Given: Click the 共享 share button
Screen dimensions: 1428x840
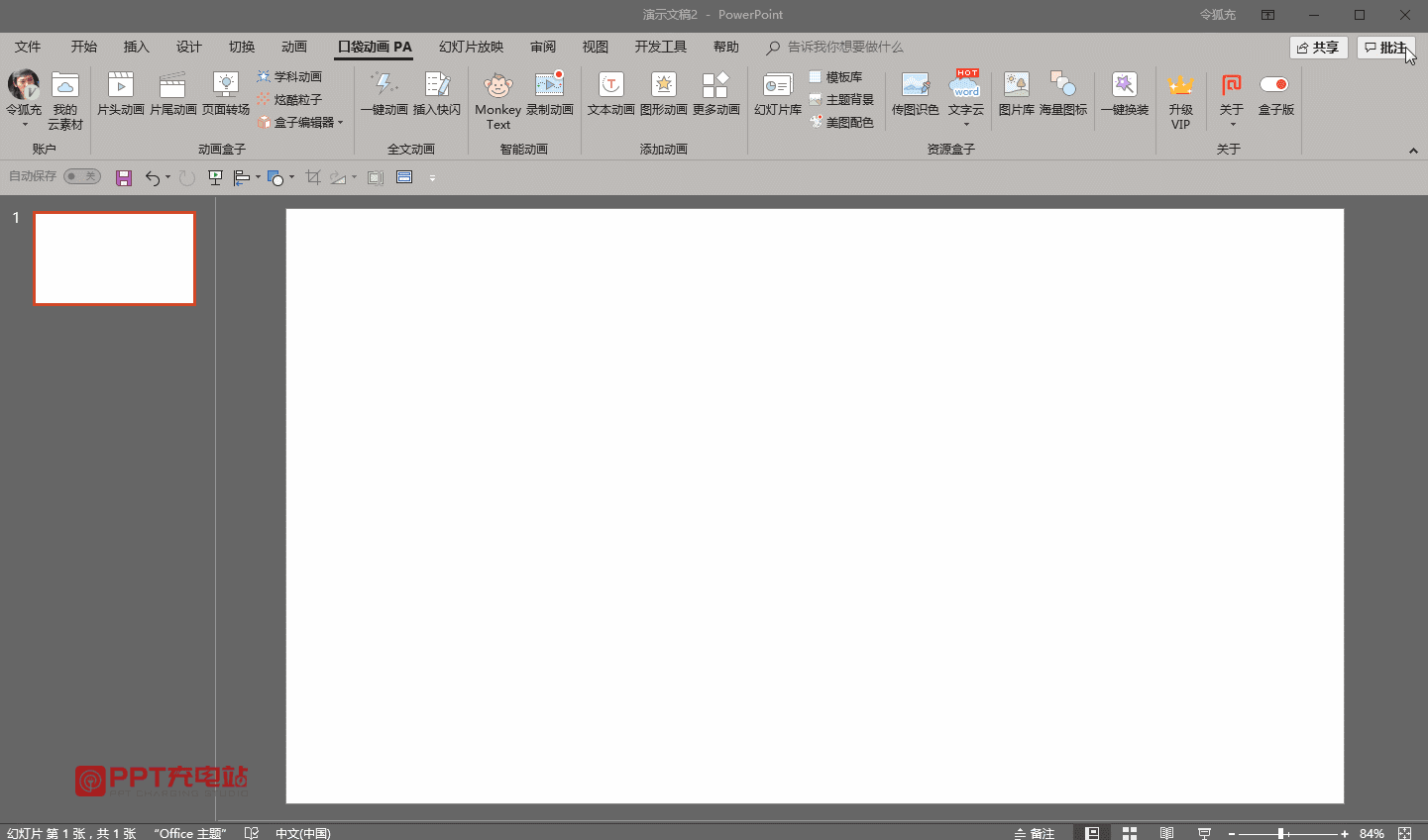Looking at the screenshot, I should [1319, 48].
